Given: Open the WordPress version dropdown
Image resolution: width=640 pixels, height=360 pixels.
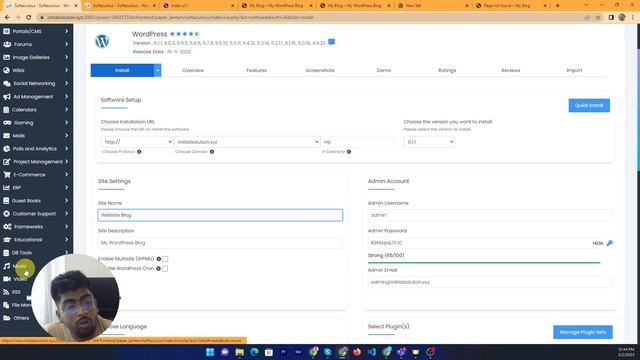Looking at the screenshot, I should [429, 142].
